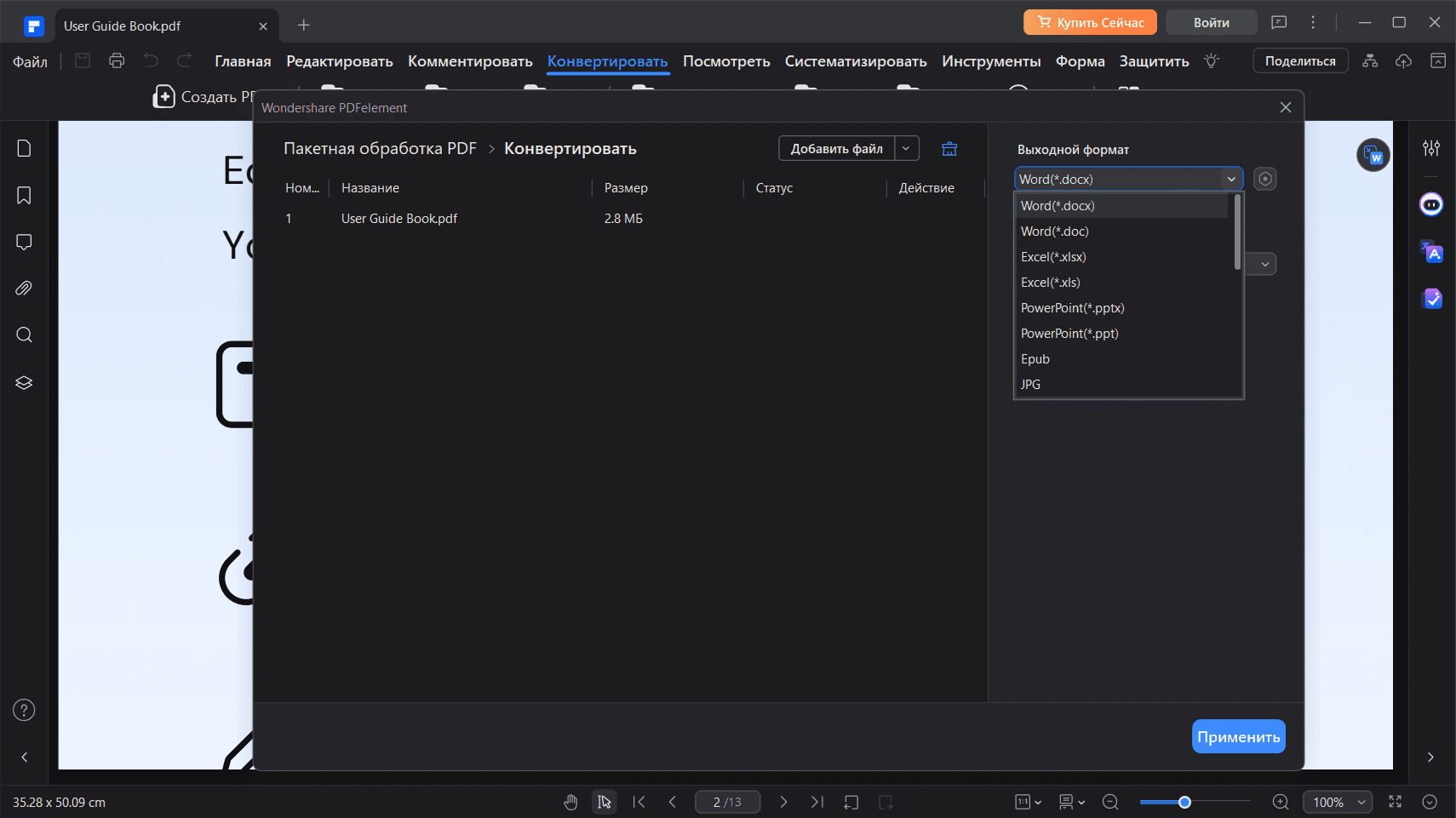This screenshot has width=1456, height=818.
Task: Click the page number input field
Action: (x=727, y=802)
